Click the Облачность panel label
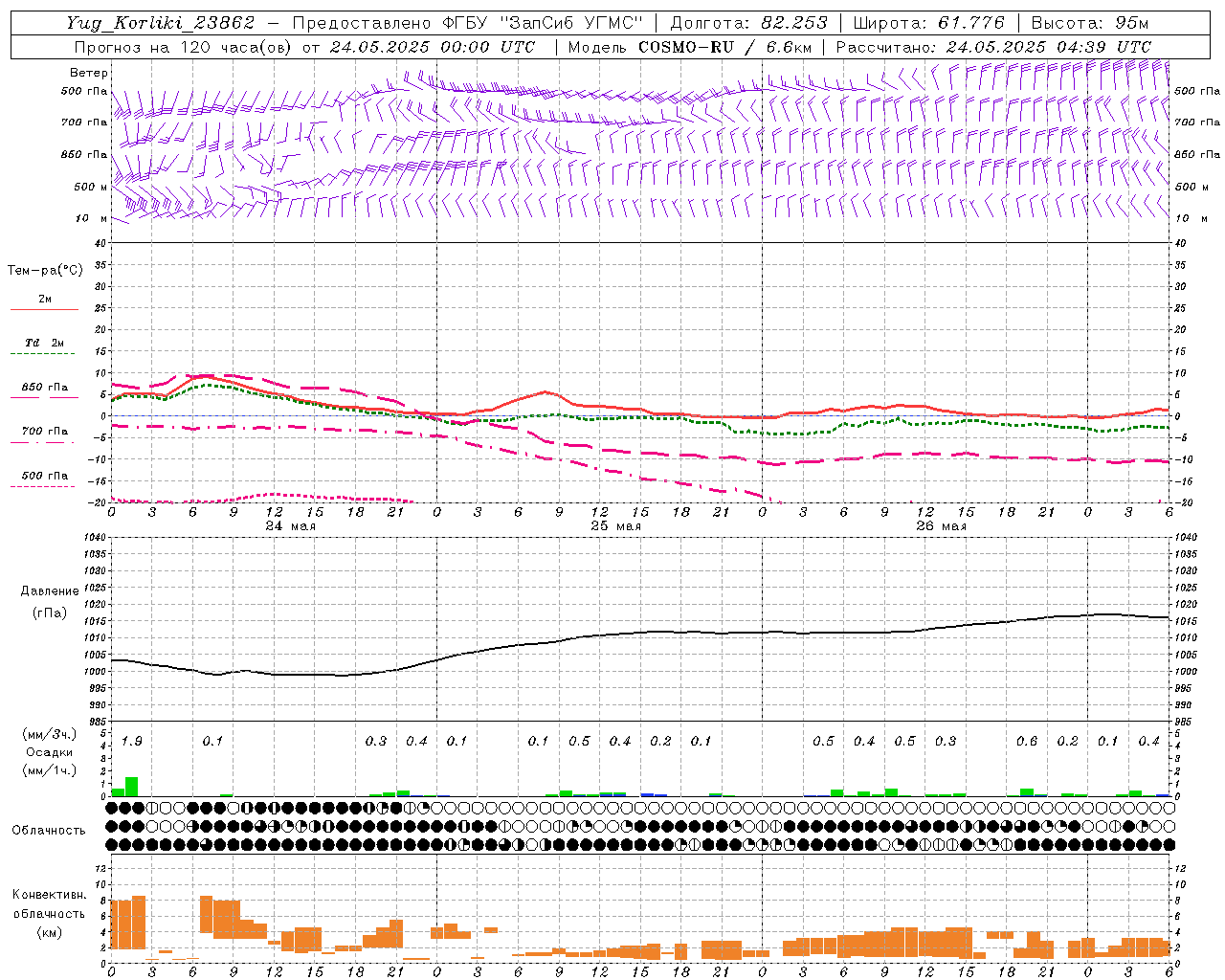This screenshot has width=1225, height=980. point(49,831)
